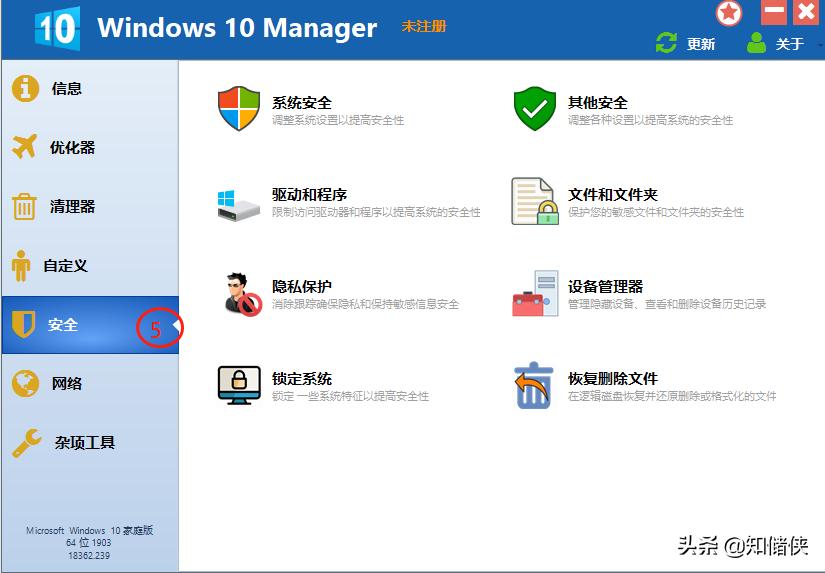Open the 驱动和程序 tool title

(x=309, y=195)
